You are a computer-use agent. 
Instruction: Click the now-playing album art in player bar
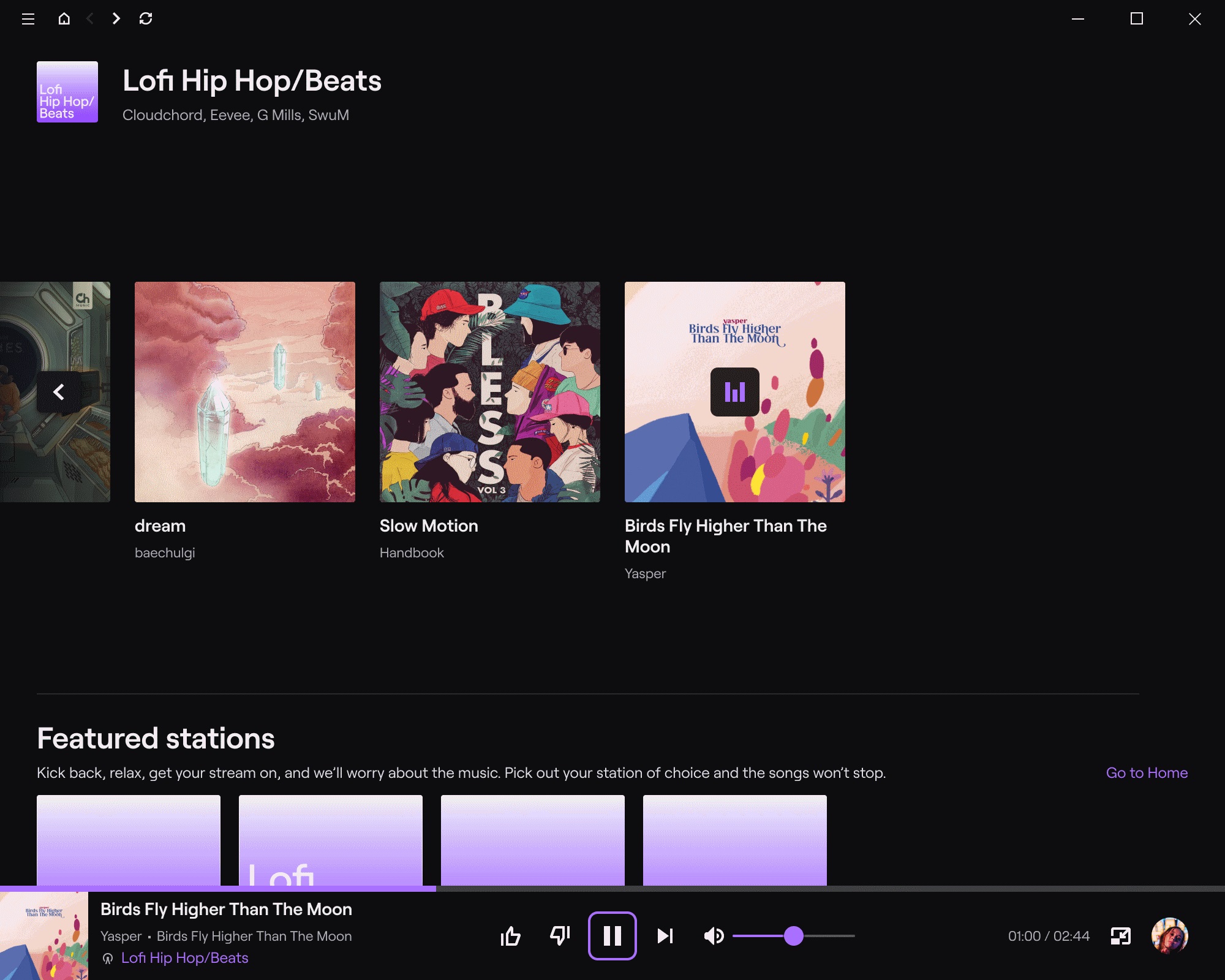(44, 936)
